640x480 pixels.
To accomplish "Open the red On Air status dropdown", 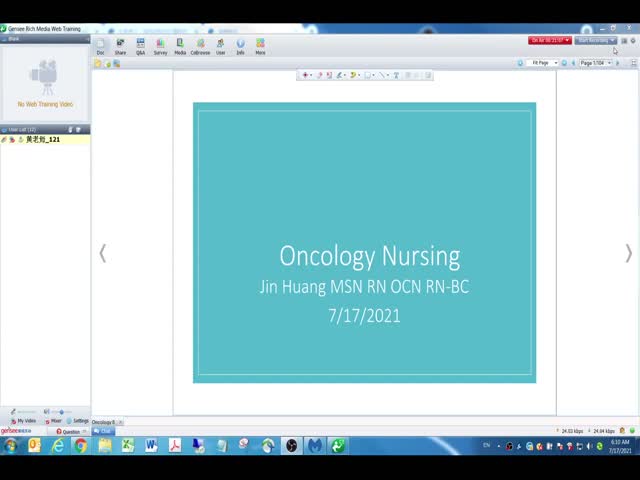I will point(550,40).
